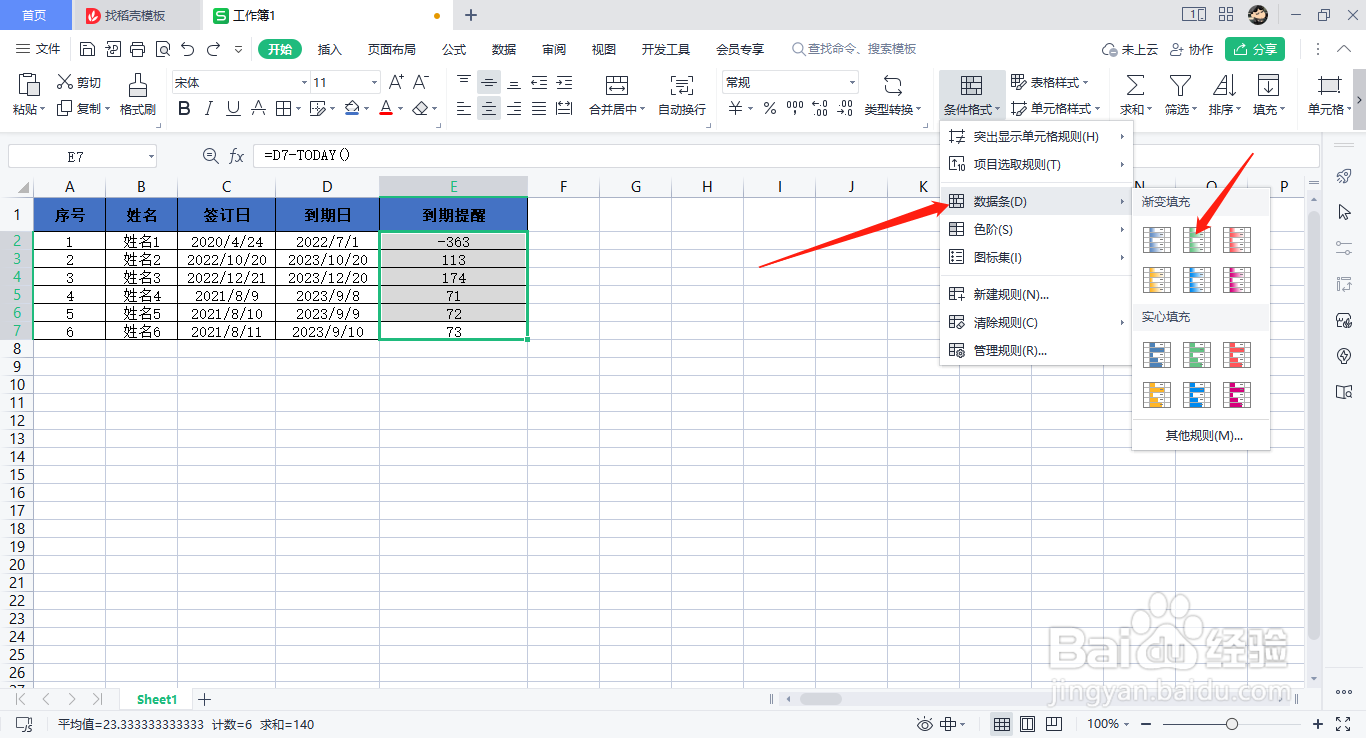
Task: Switch to the Page Layout (页面布局) tab
Action: click(391, 49)
